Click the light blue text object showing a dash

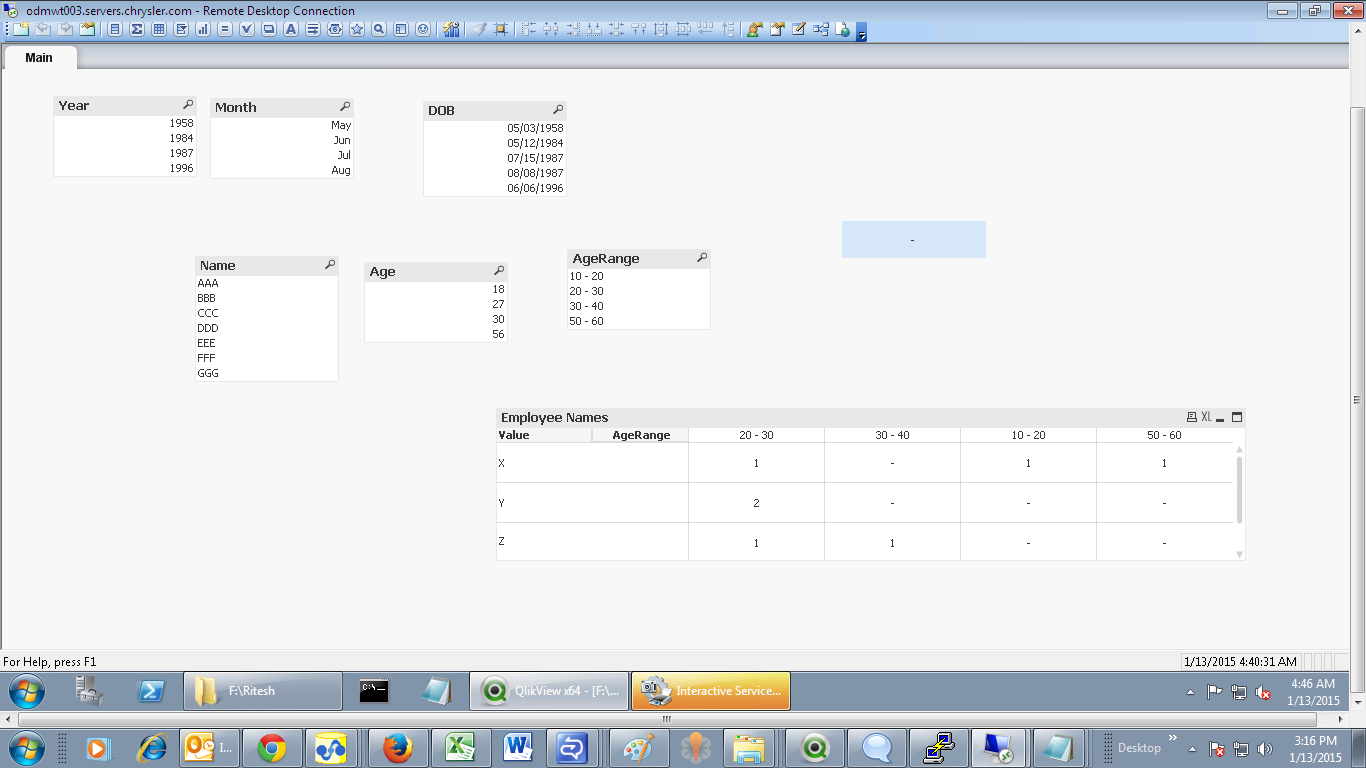click(x=914, y=240)
